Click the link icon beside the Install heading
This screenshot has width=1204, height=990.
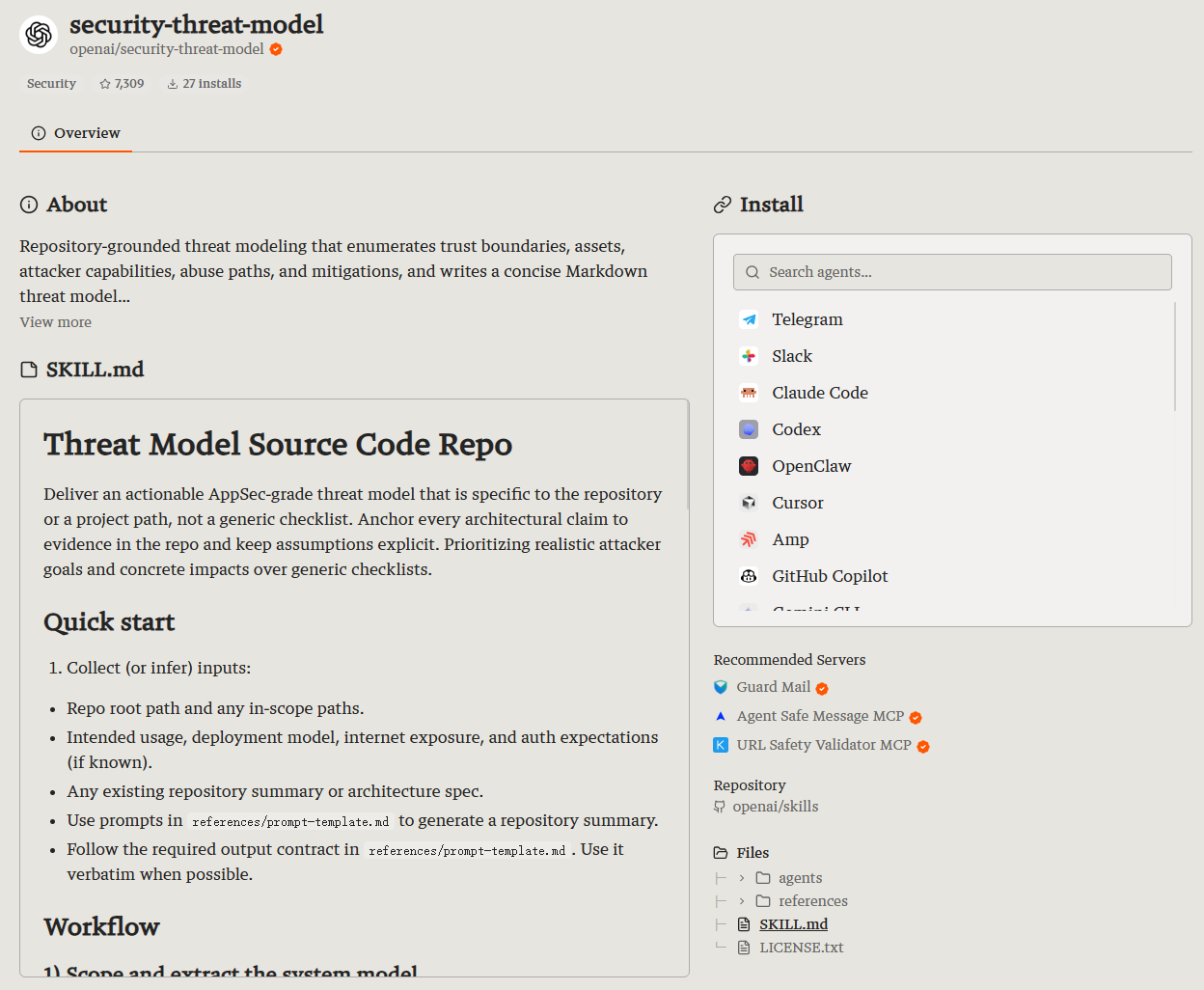[x=723, y=205]
